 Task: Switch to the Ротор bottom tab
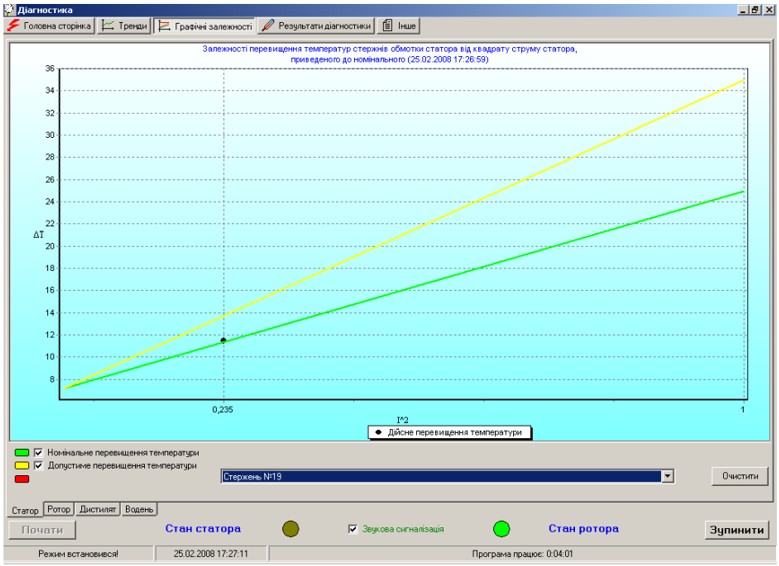[59, 509]
